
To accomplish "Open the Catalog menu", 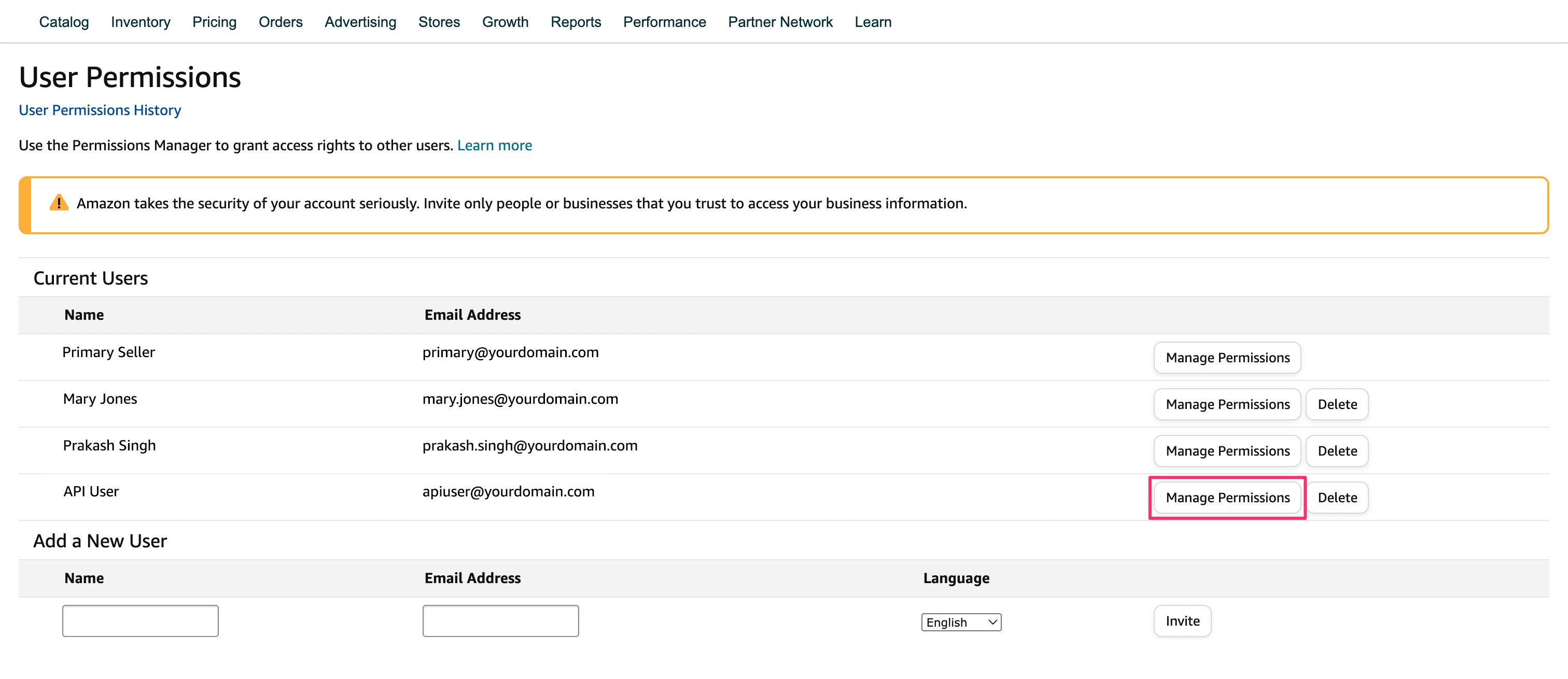I will click(x=64, y=22).
